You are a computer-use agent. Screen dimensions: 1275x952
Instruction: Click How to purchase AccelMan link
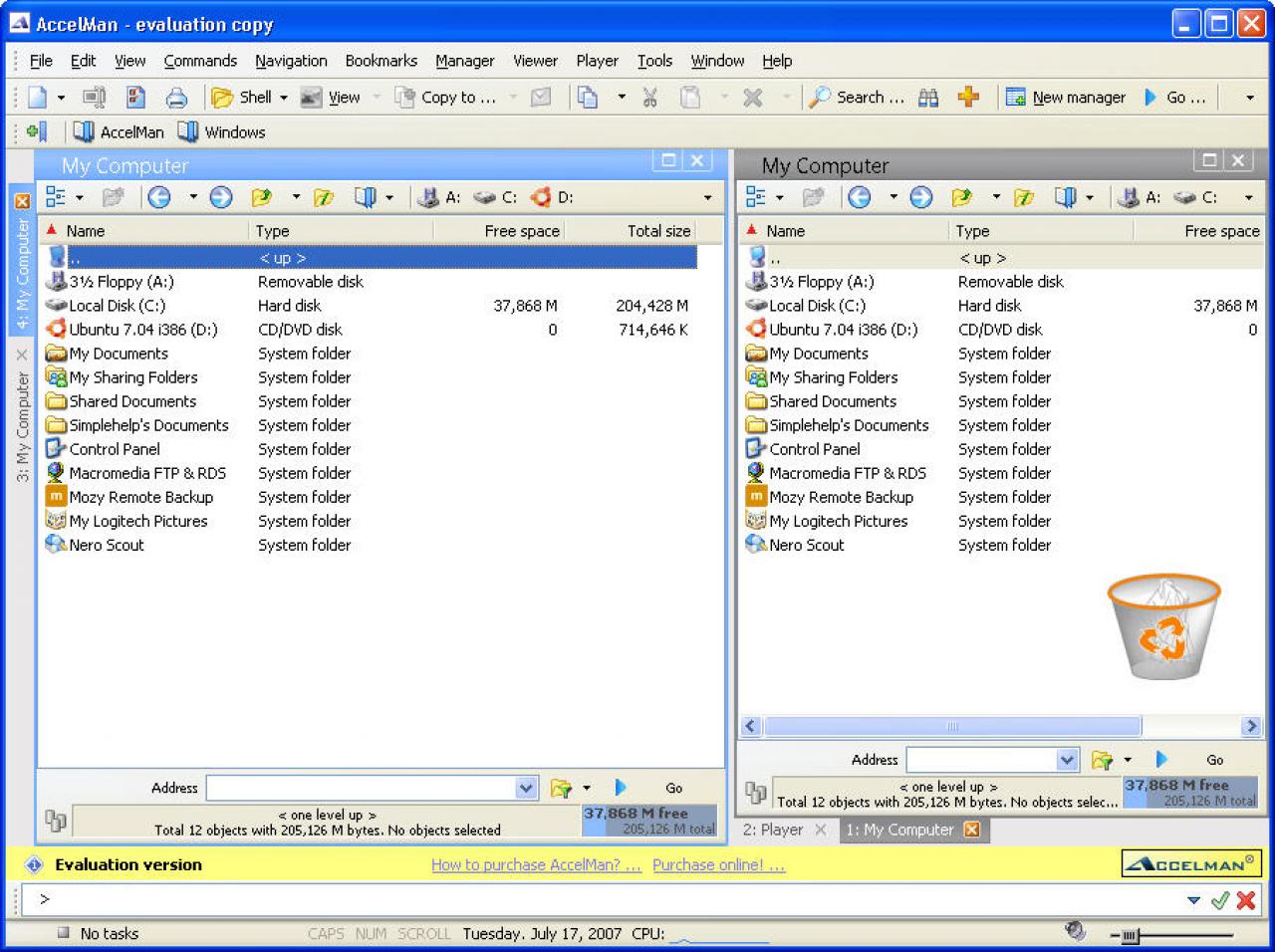tap(536, 864)
